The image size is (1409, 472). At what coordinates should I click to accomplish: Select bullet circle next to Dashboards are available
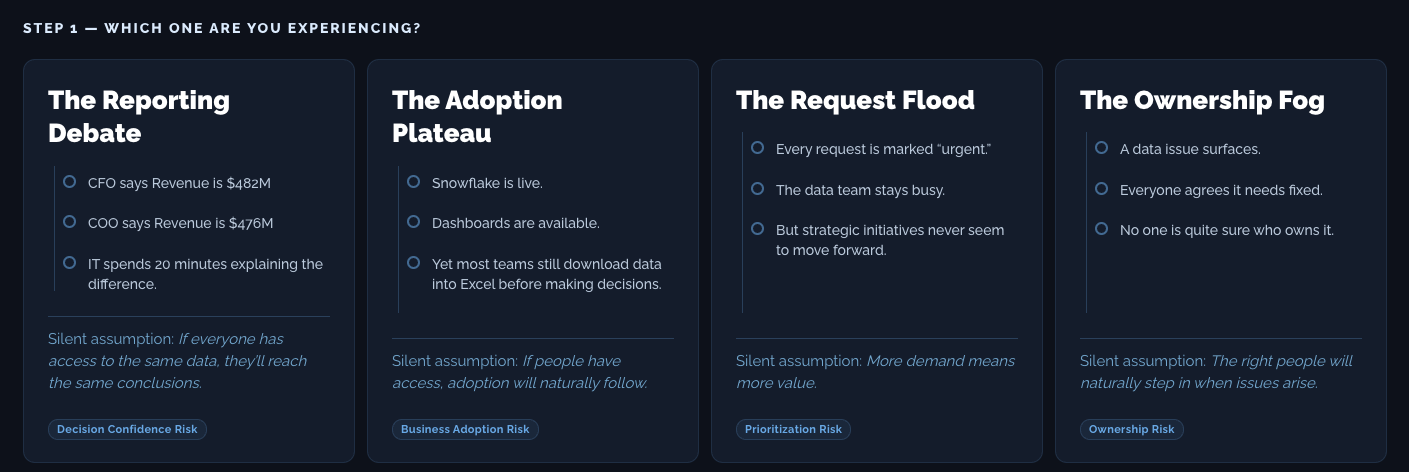pos(413,222)
